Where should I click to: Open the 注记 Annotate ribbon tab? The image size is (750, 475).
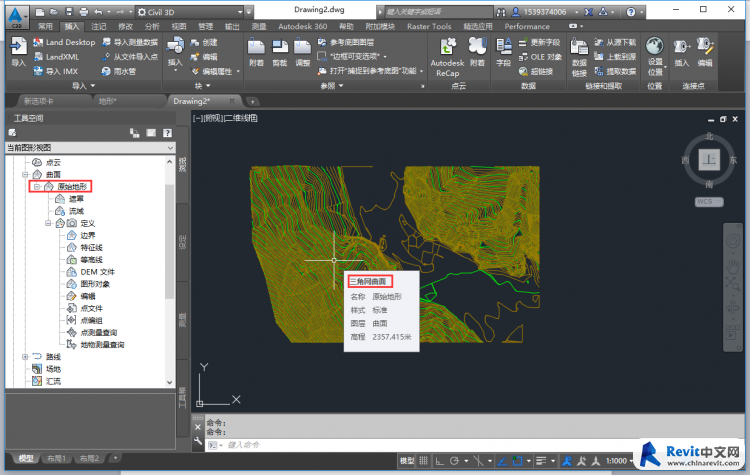[x=99, y=26]
